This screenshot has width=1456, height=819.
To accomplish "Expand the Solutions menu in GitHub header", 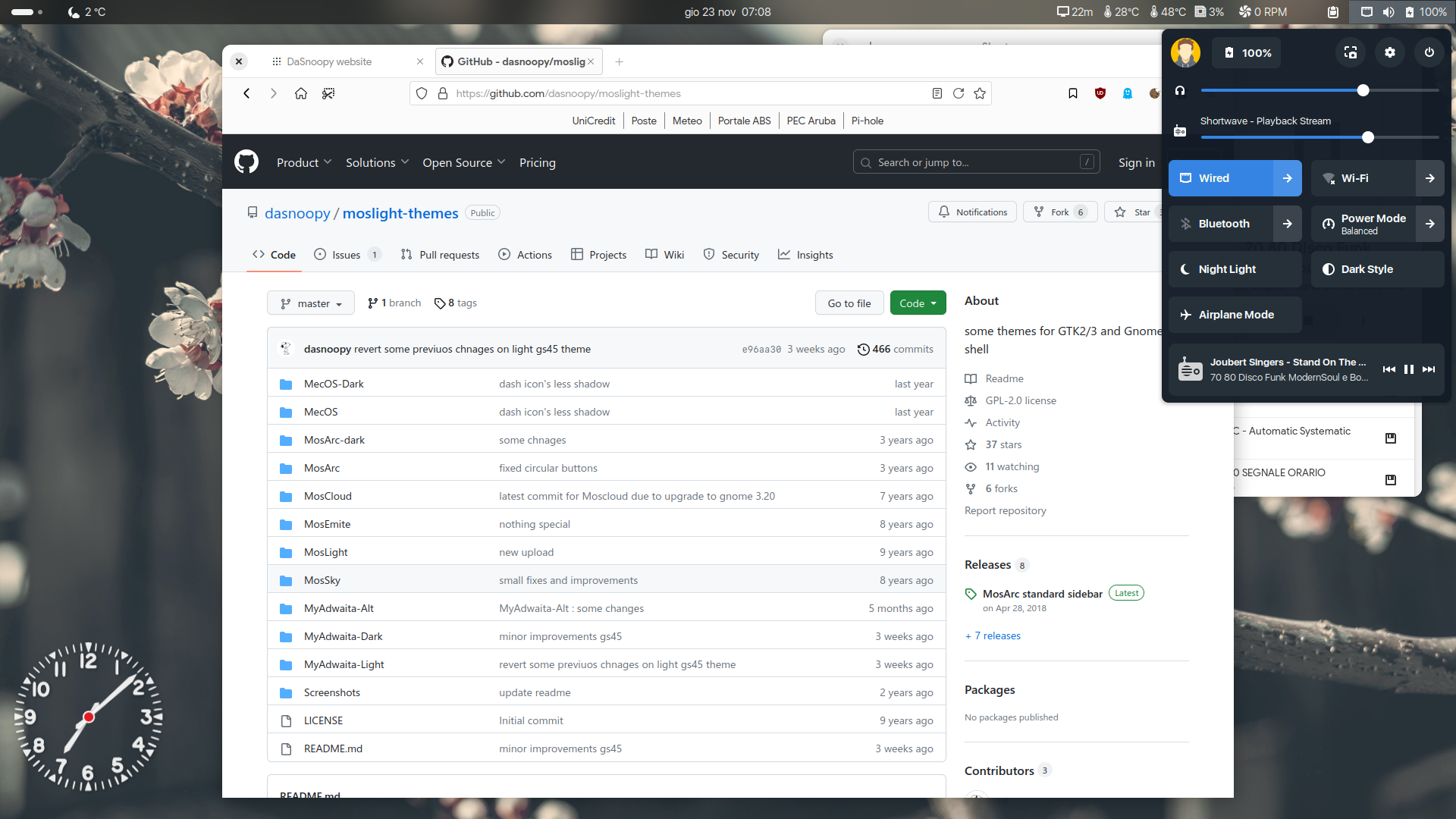I will 377,162.
